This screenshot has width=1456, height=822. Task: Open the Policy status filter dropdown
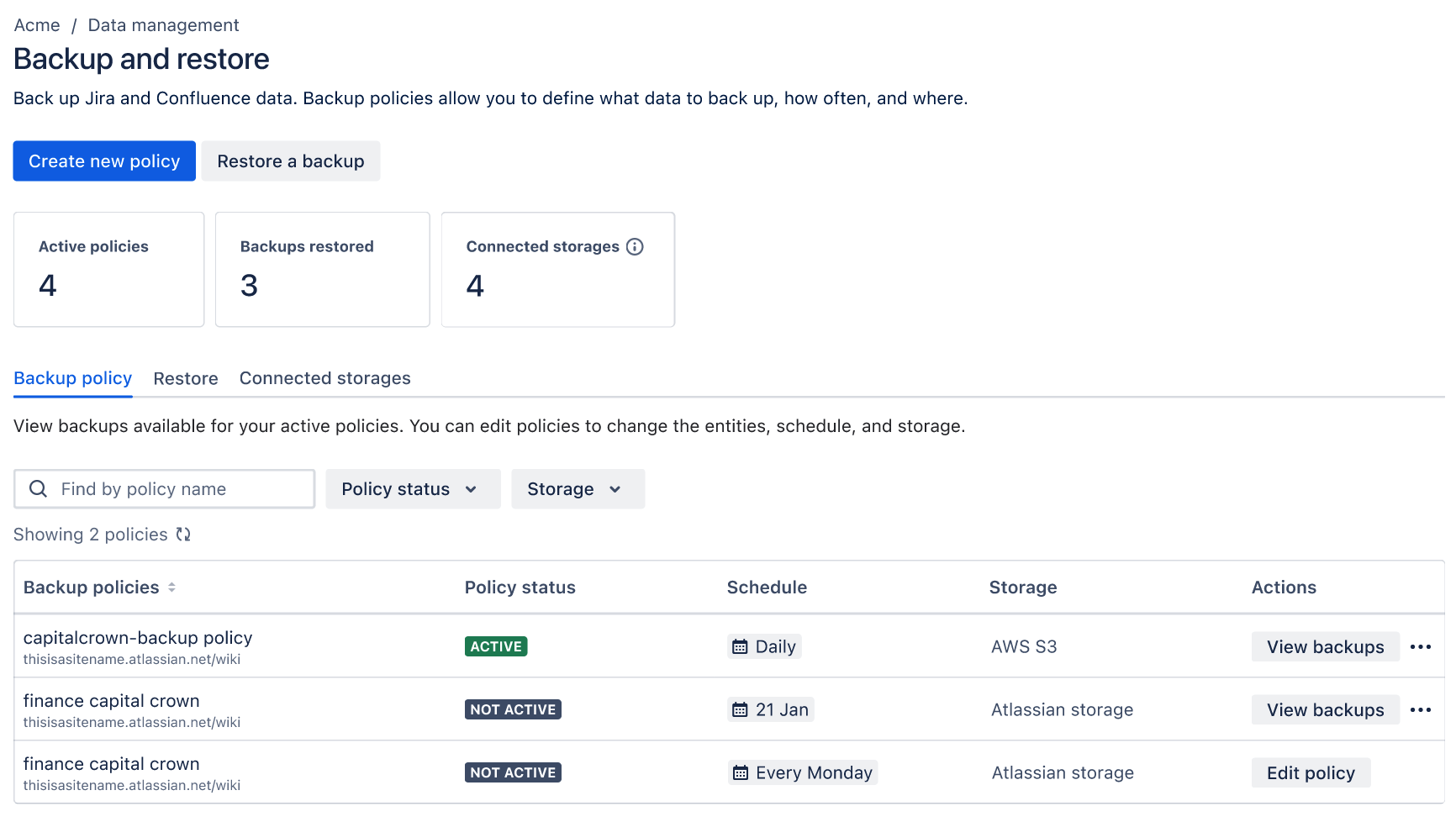click(413, 488)
